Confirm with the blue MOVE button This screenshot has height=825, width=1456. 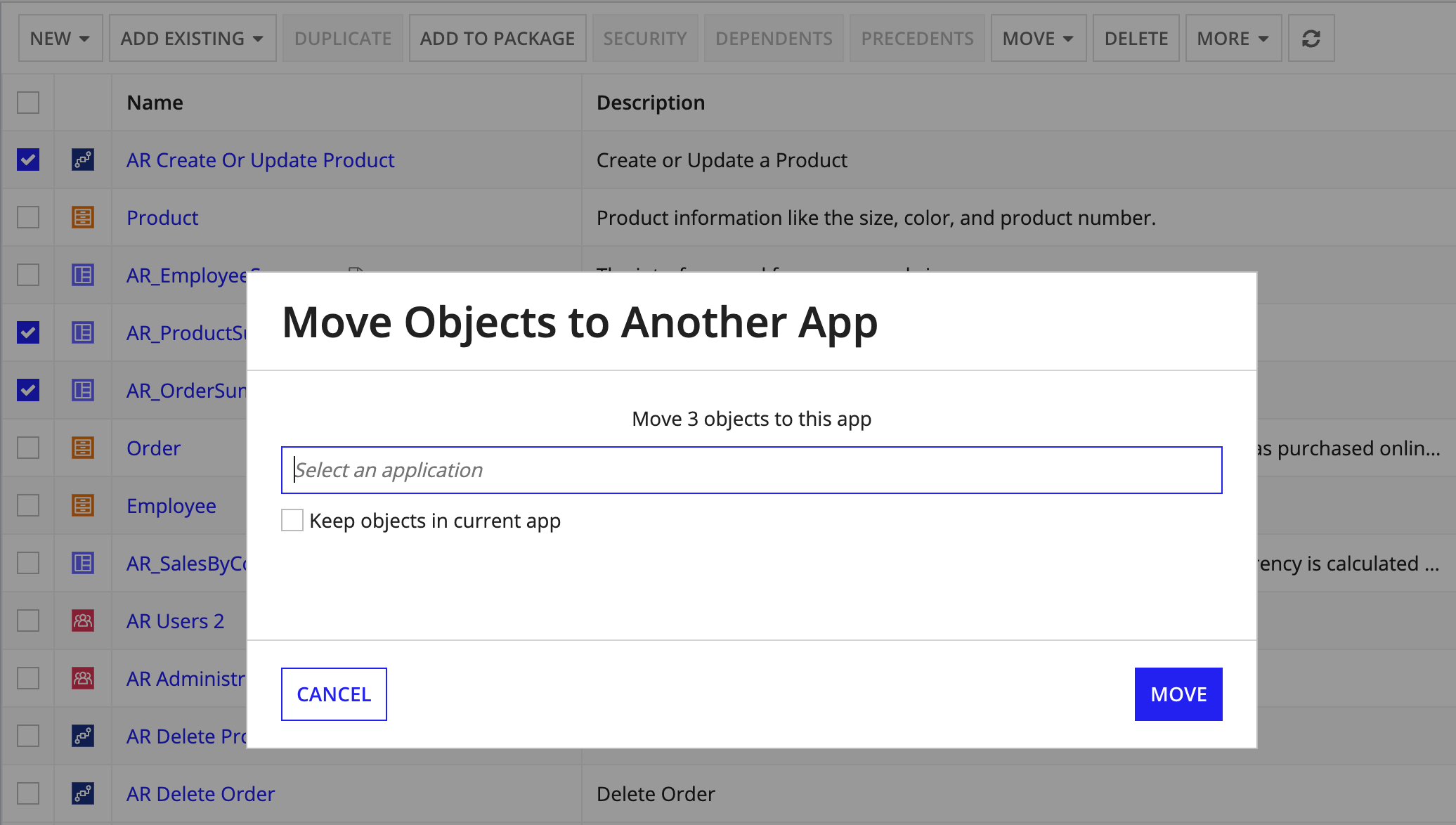tap(1178, 694)
